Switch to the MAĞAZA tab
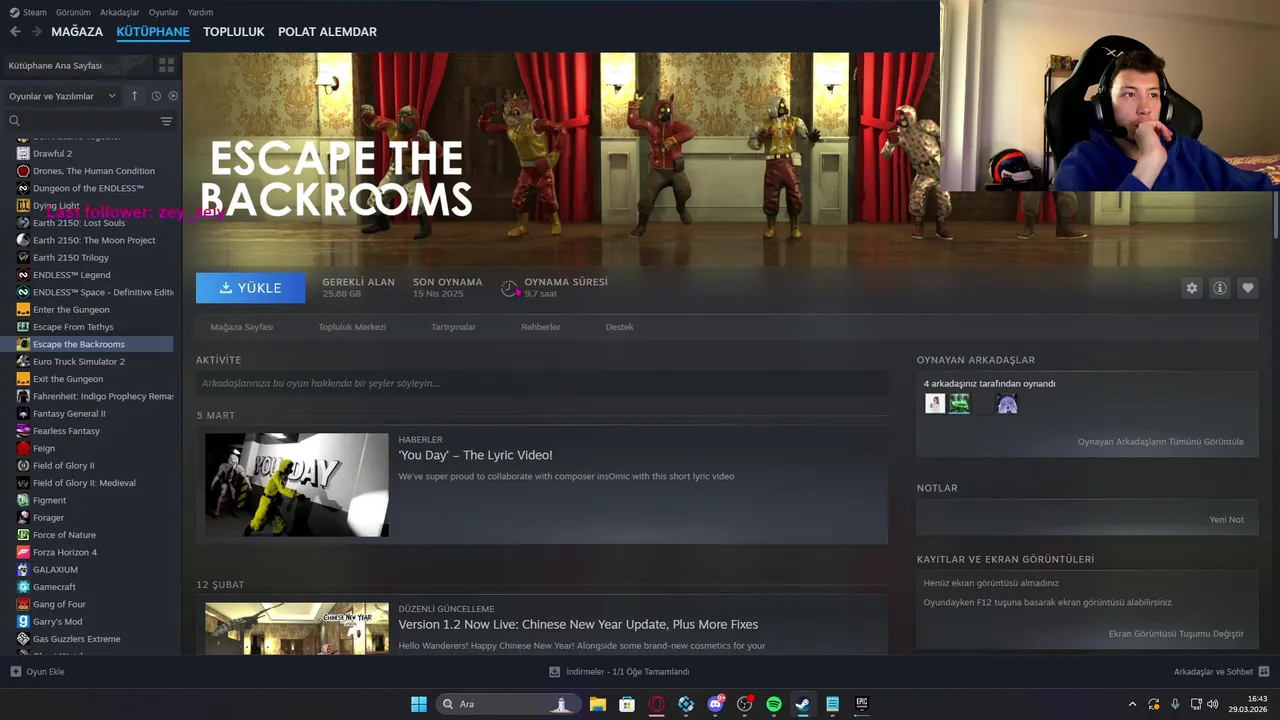The width and height of the screenshot is (1280, 720). [77, 32]
